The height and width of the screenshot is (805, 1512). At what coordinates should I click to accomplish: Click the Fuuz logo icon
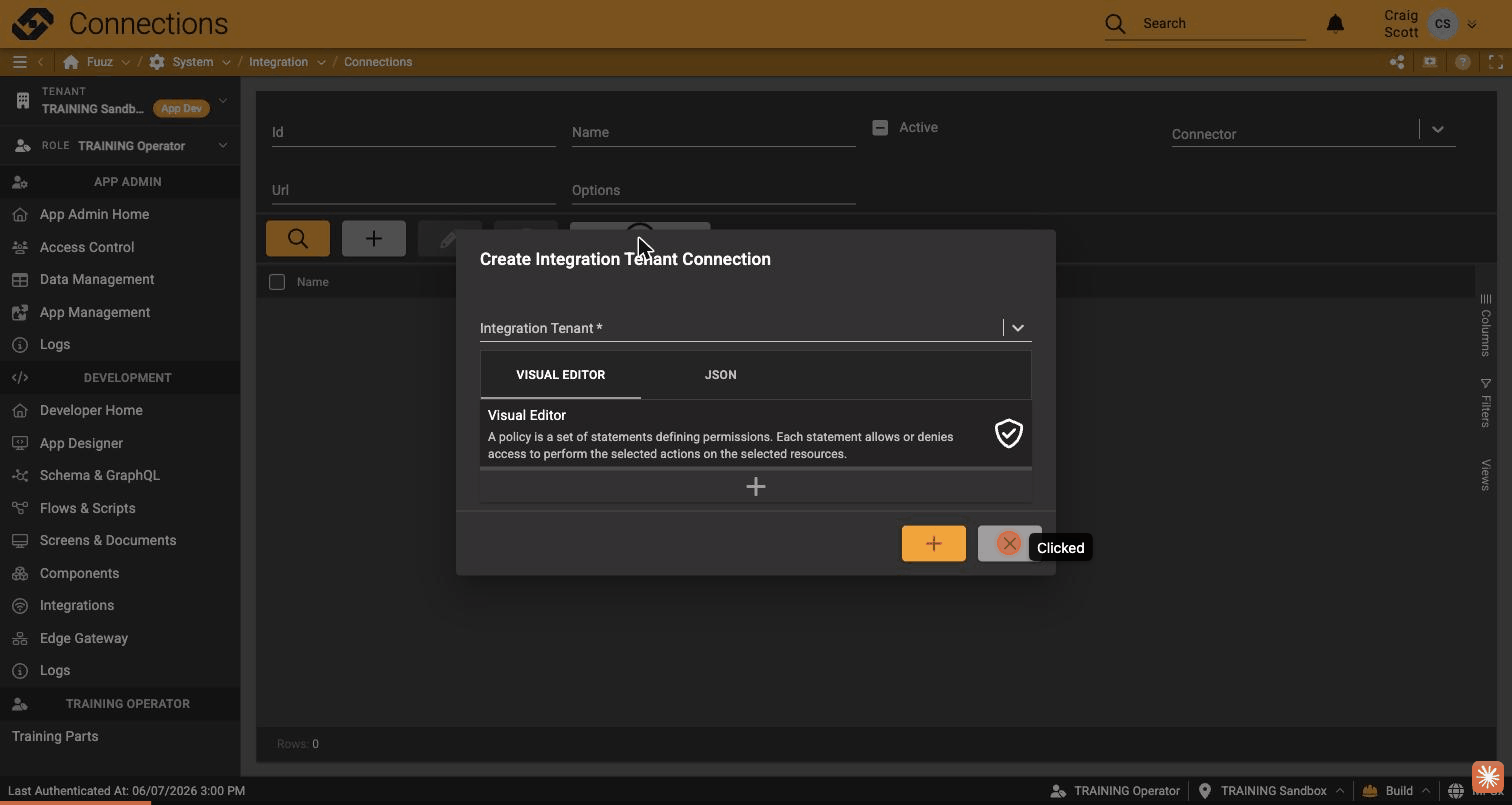pyautogui.click(x=32, y=23)
